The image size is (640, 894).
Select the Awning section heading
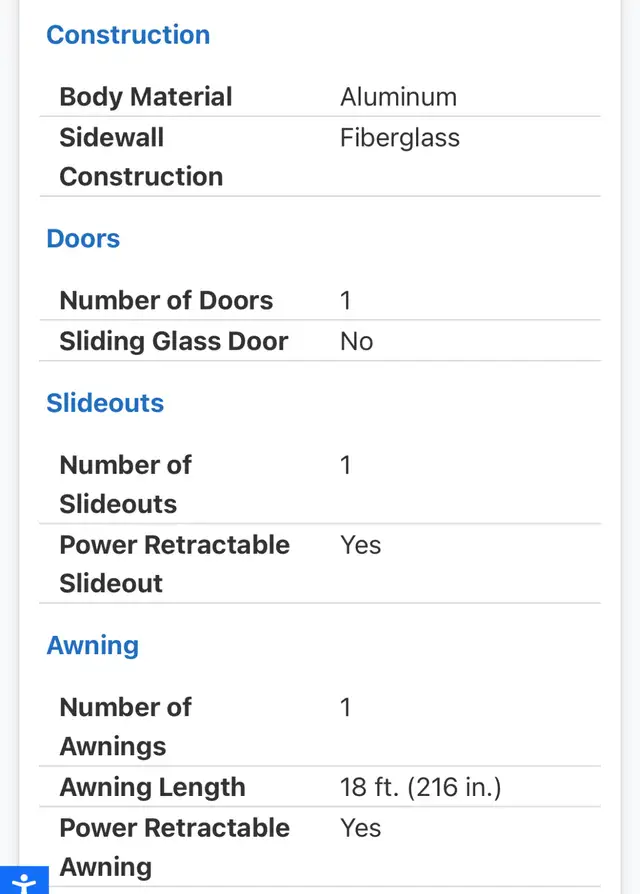coord(93,646)
